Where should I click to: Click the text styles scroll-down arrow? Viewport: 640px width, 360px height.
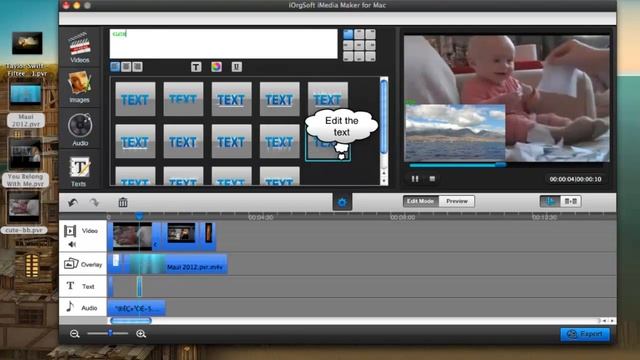(384, 181)
